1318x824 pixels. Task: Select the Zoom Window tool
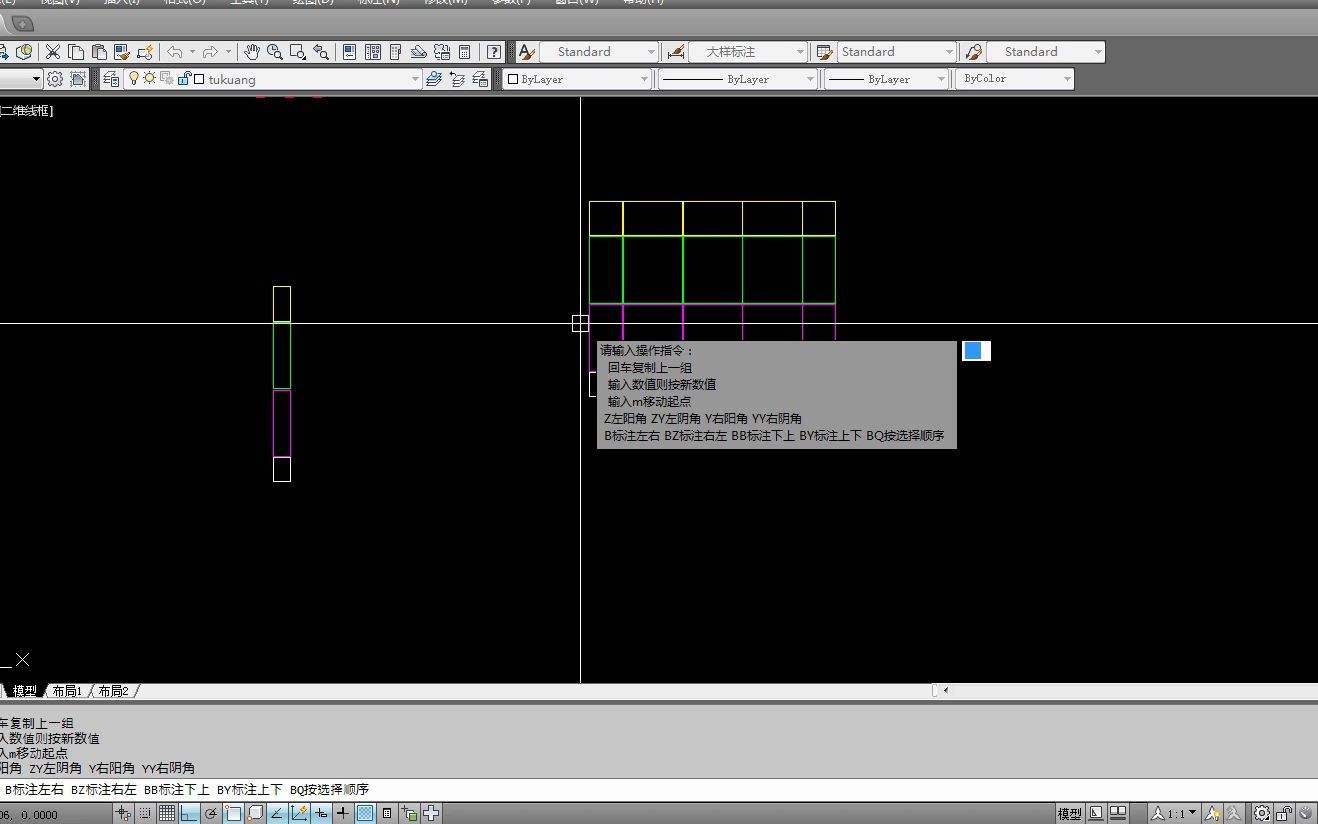click(298, 52)
